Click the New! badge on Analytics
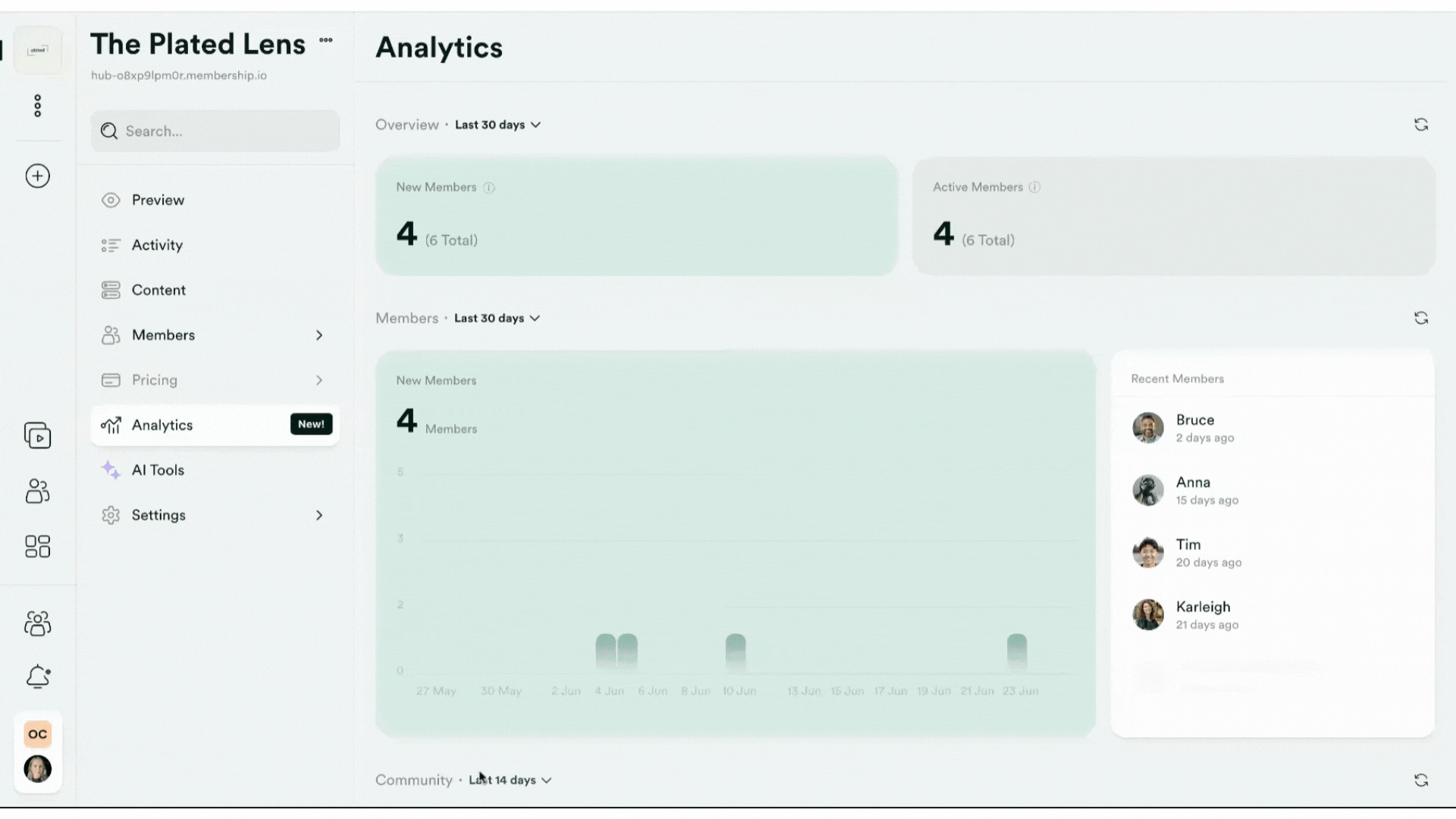 click(311, 424)
